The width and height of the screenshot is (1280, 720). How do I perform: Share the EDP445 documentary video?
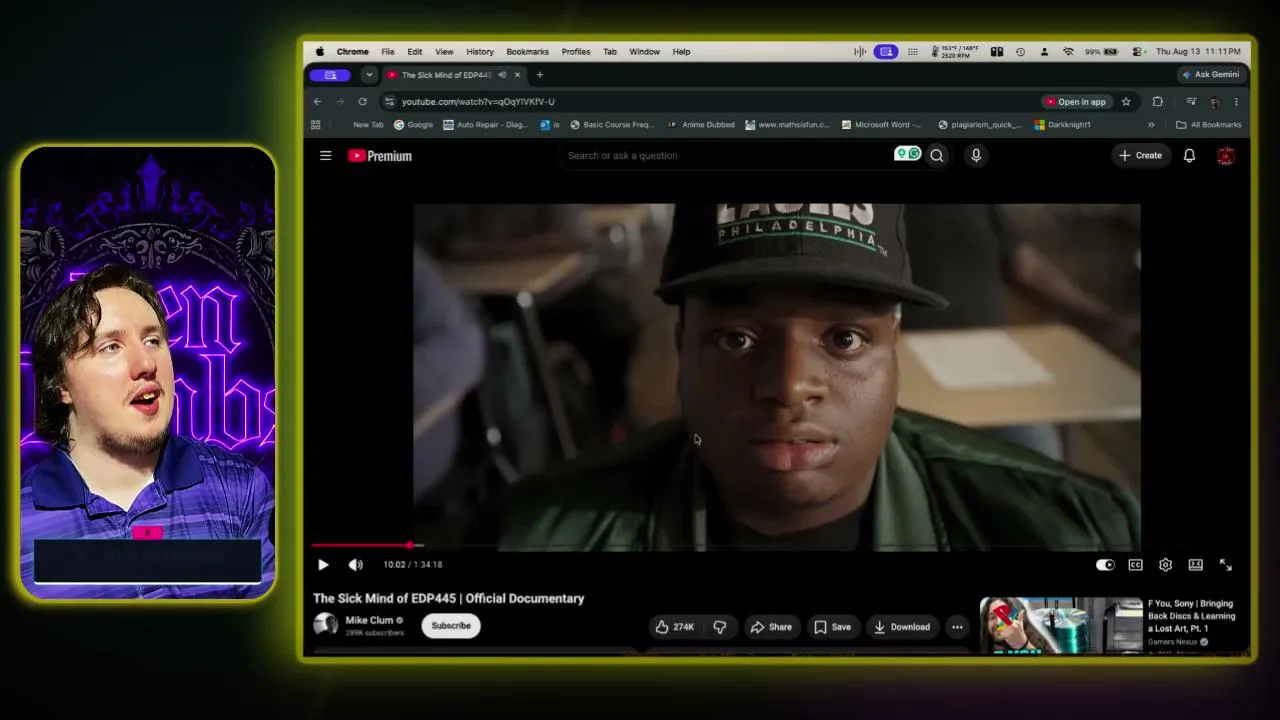(771, 627)
